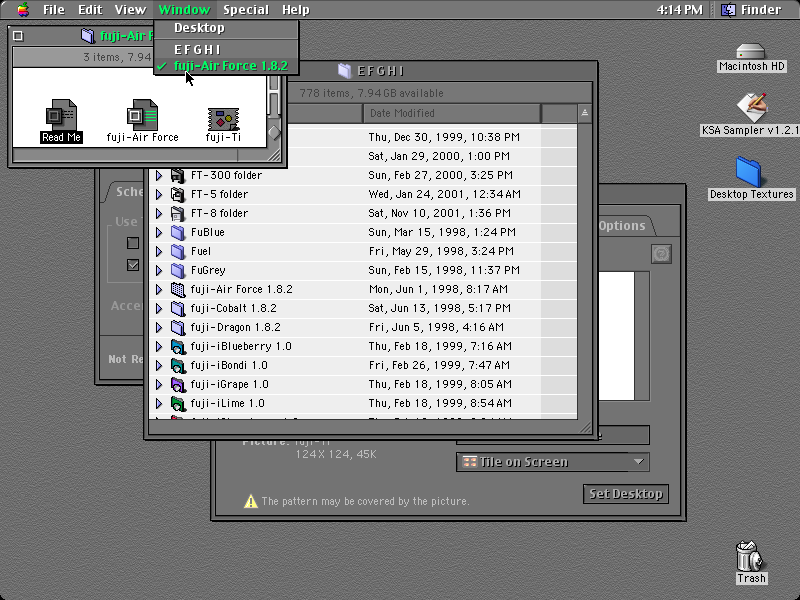The width and height of the screenshot is (800, 600).
Task: Expand the Fuel folder row
Action: [159, 252]
